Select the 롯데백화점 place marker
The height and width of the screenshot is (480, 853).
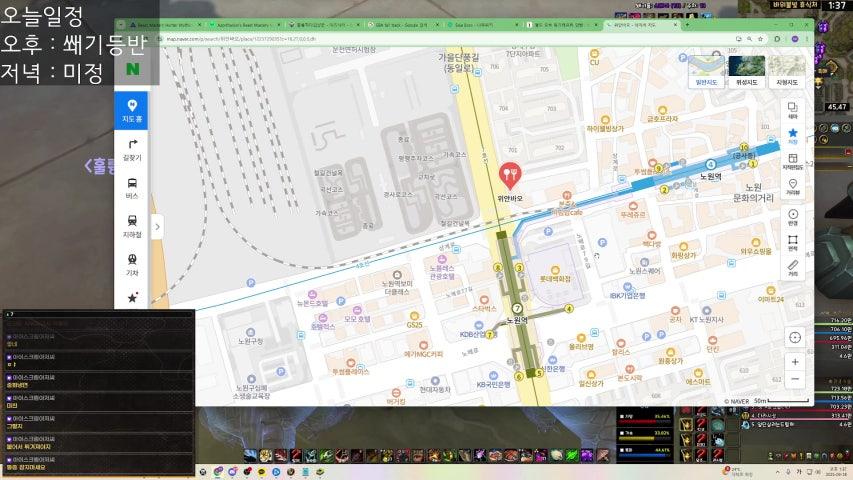pyautogui.click(x=555, y=274)
